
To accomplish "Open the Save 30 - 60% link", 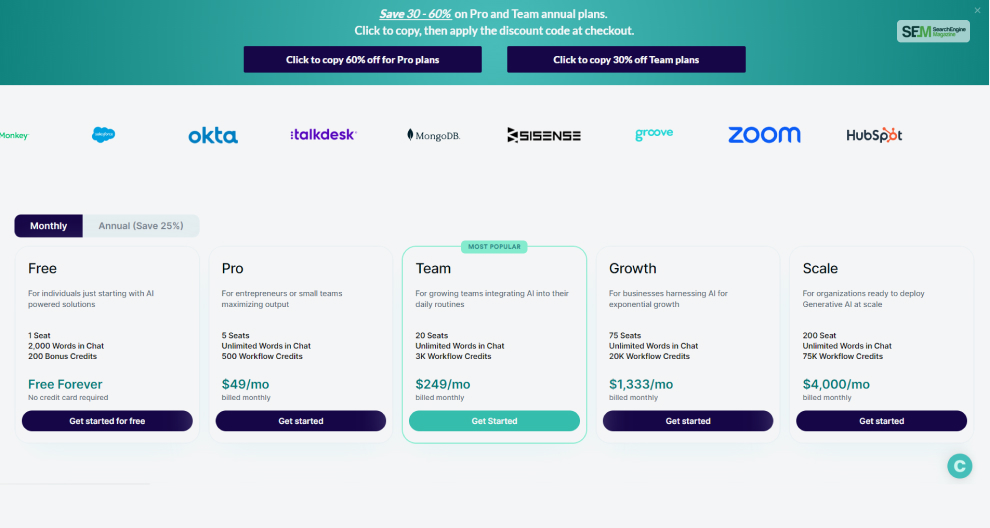I will [x=415, y=14].
